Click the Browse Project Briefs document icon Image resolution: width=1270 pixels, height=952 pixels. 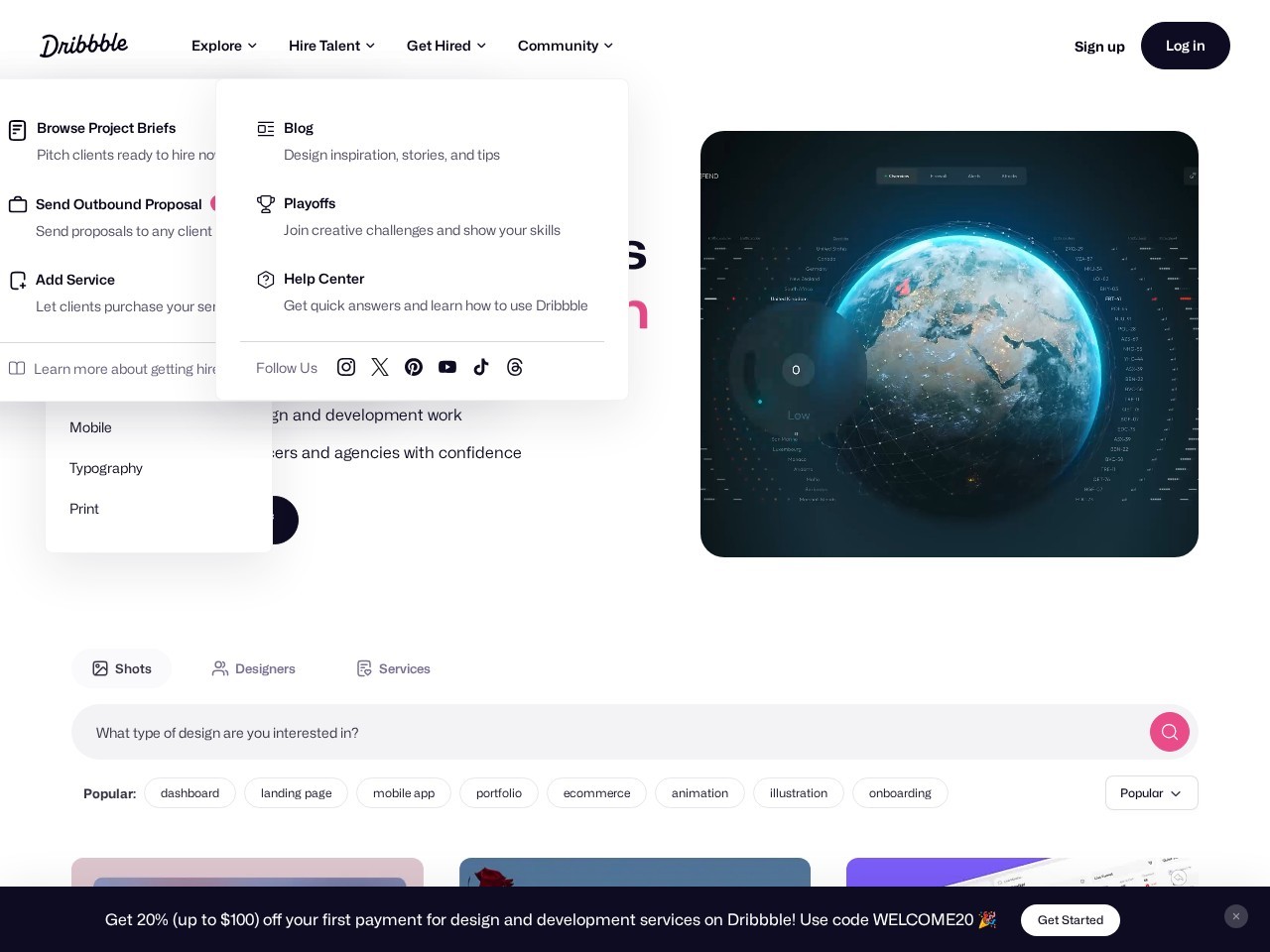pos(18,130)
